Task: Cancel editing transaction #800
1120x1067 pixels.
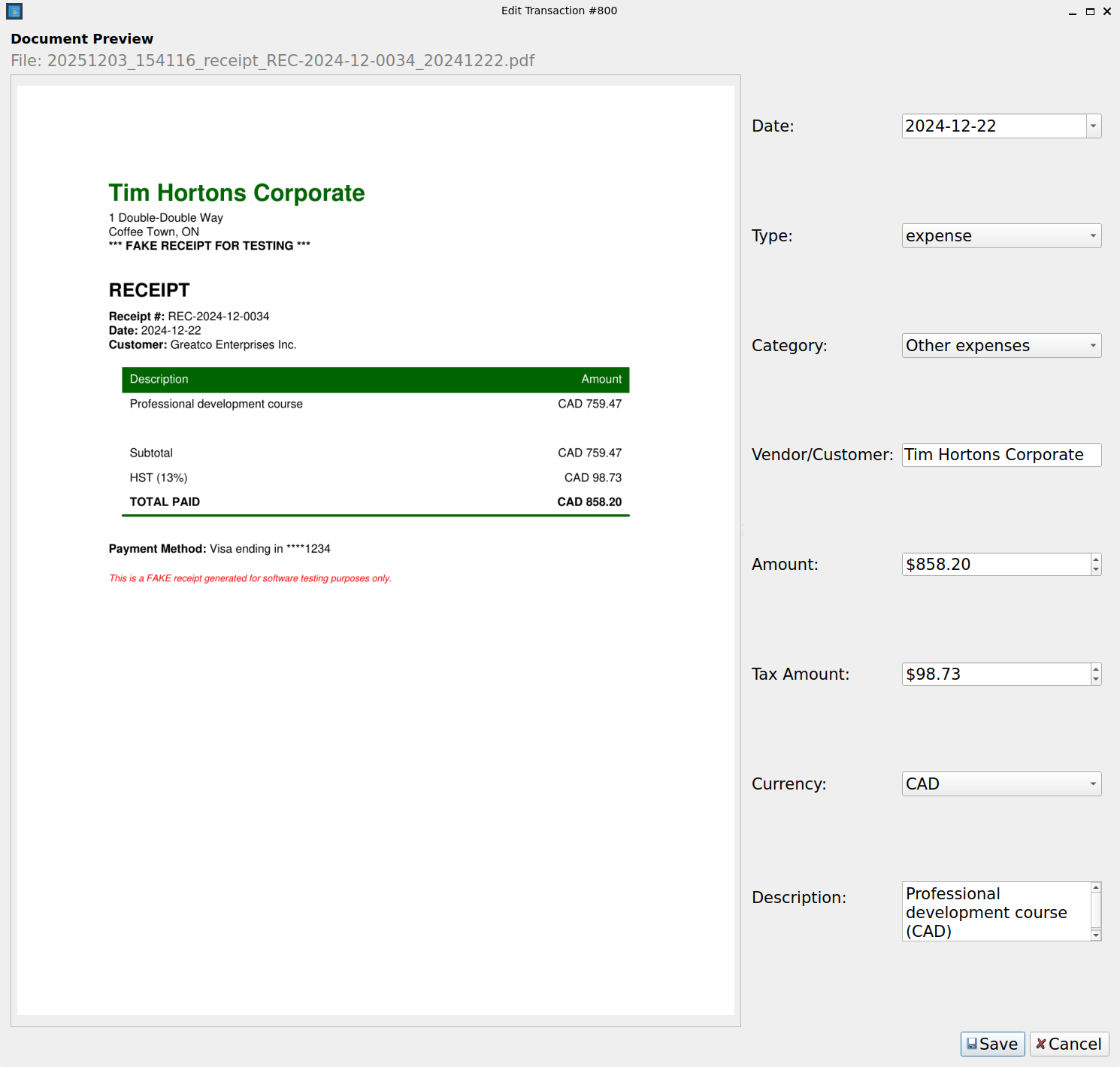Action: click(1069, 1044)
